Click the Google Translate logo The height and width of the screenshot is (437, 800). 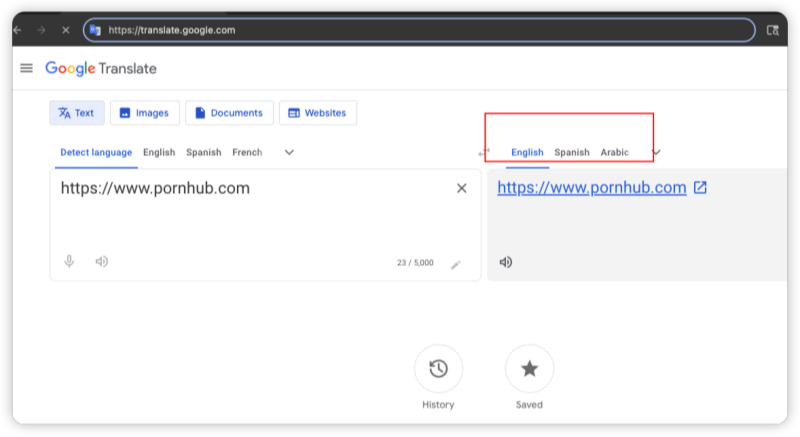(x=101, y=68)
